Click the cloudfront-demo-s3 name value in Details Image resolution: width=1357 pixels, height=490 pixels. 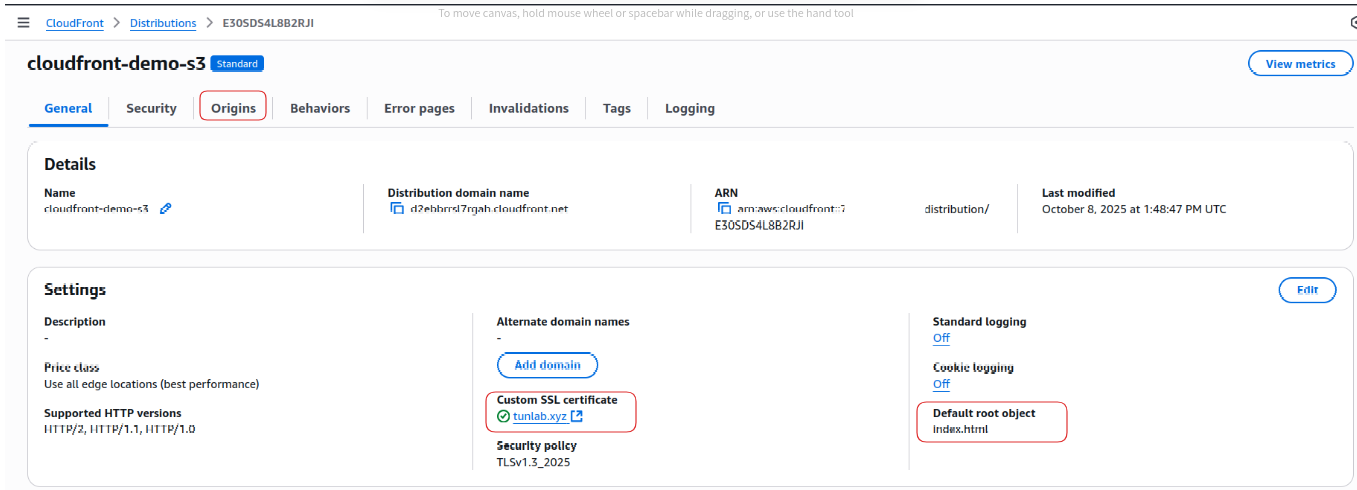coord(96,209)
